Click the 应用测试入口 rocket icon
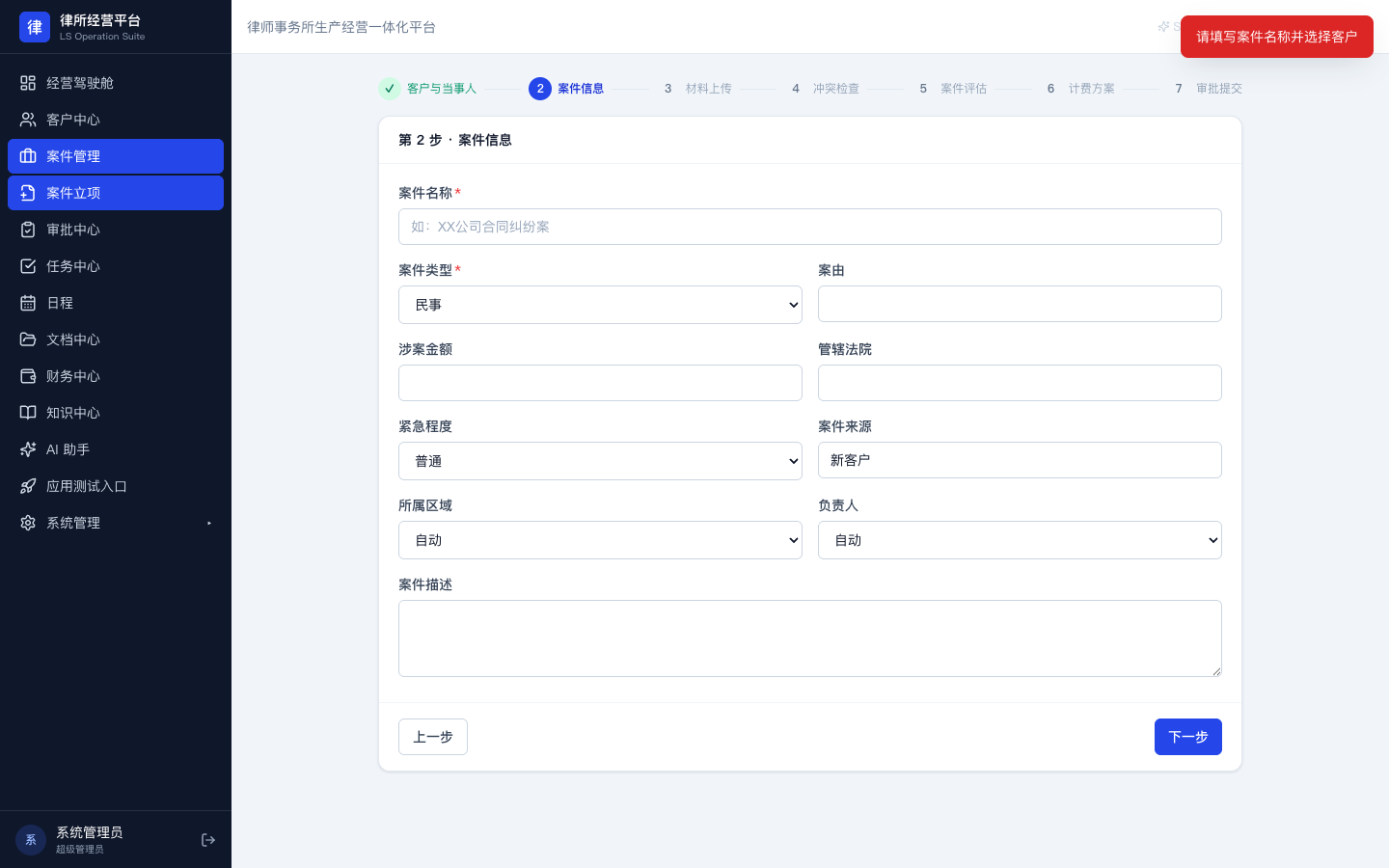The height and width of the screenshot is (868, 1389). (28, 486)
